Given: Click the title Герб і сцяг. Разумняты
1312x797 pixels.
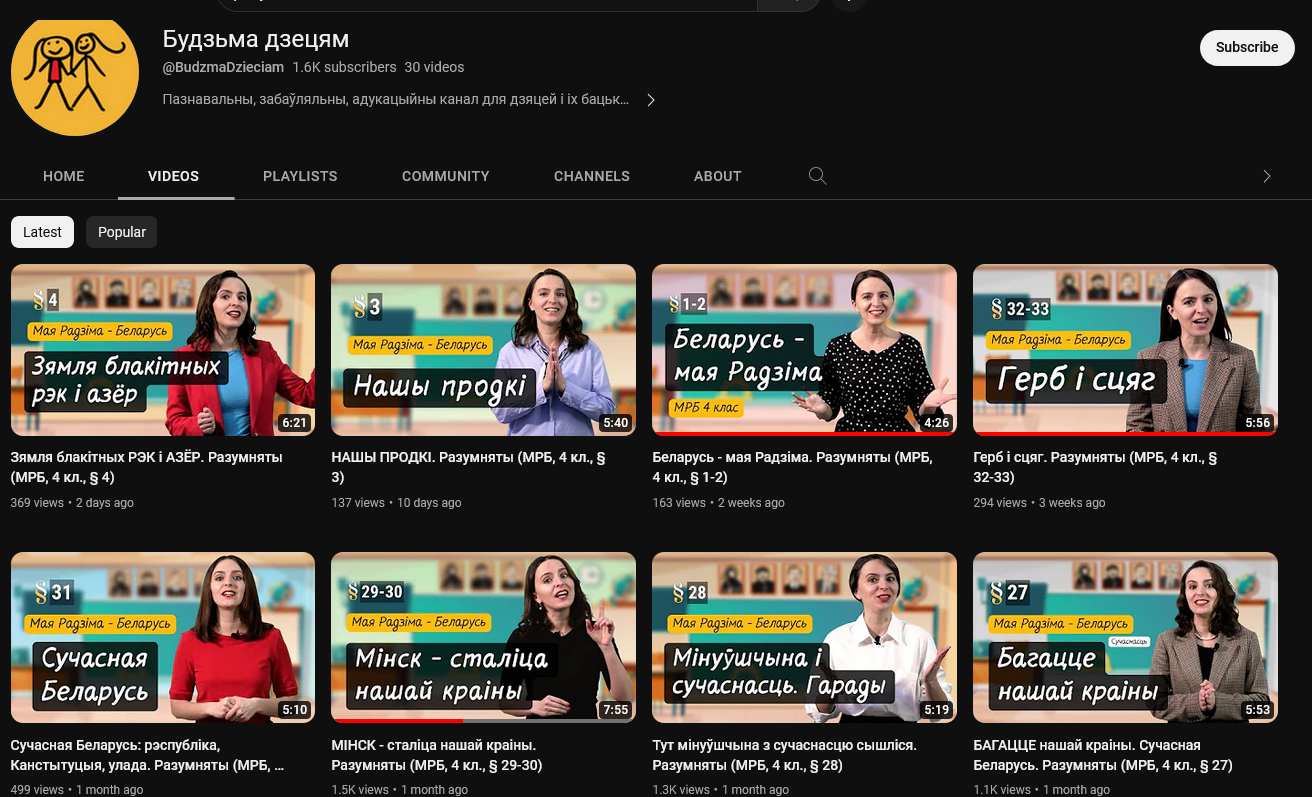Looking at the screenshot, I should click(x=1096, y=467).
